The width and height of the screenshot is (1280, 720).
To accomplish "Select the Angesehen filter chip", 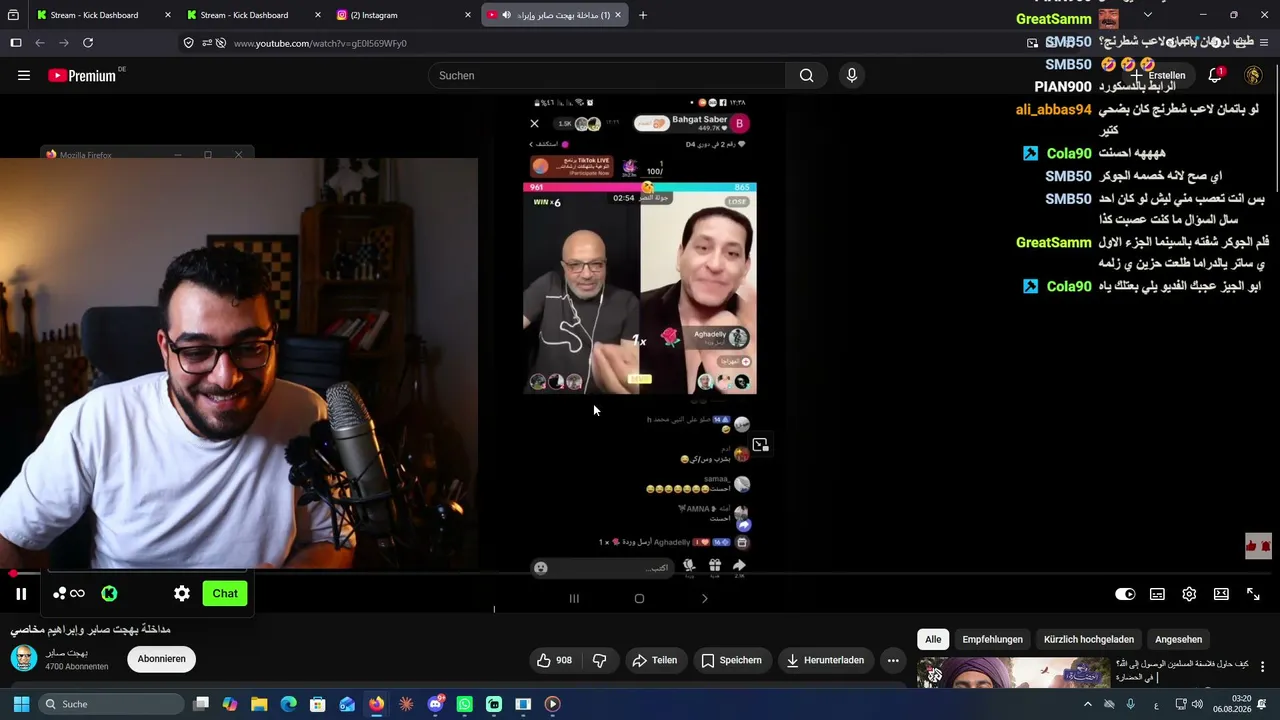I will (1179, 639).
